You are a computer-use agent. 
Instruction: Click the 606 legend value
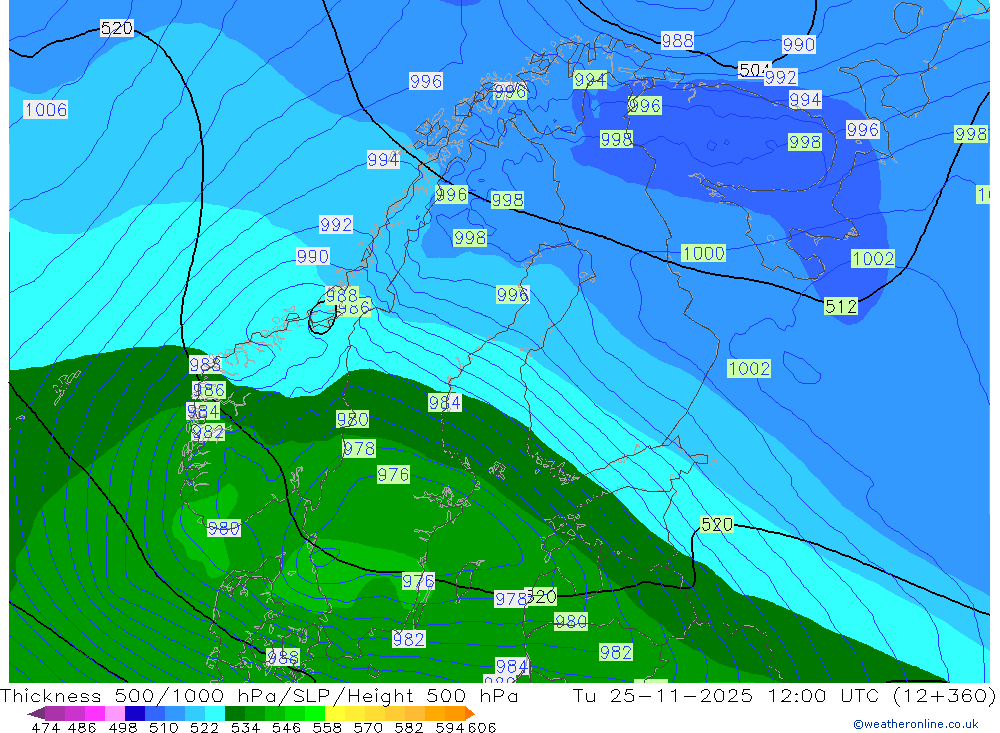coord(482,727)
